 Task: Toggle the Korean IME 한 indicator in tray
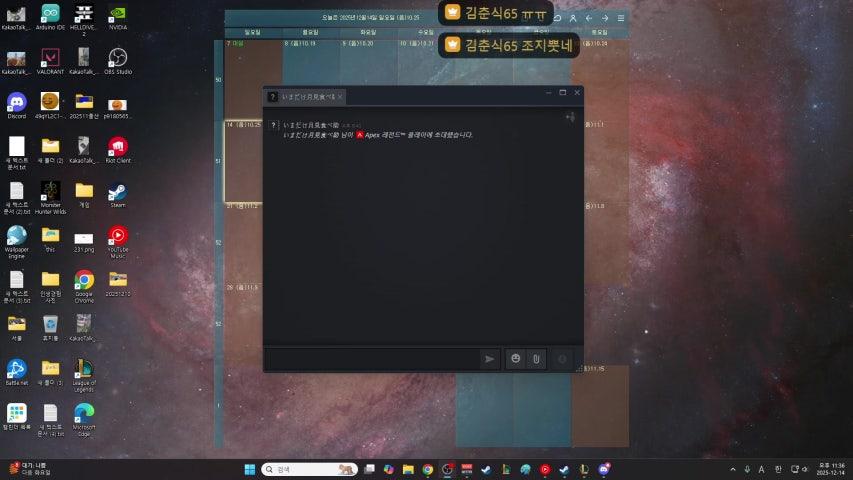pos(778,469)
